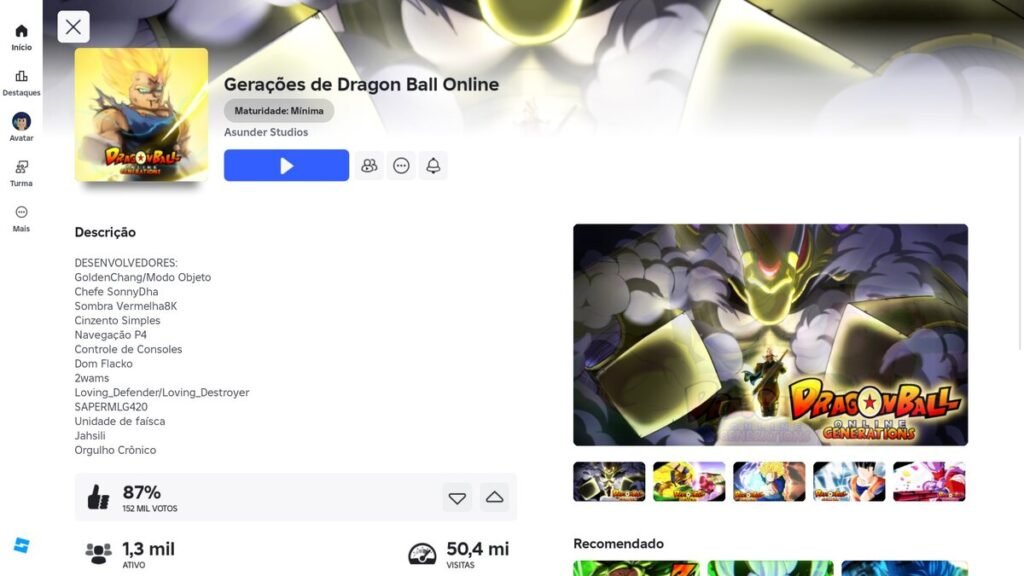Open the Mais sidebar menu
The image size is (1024, 576).
point(21,219)
